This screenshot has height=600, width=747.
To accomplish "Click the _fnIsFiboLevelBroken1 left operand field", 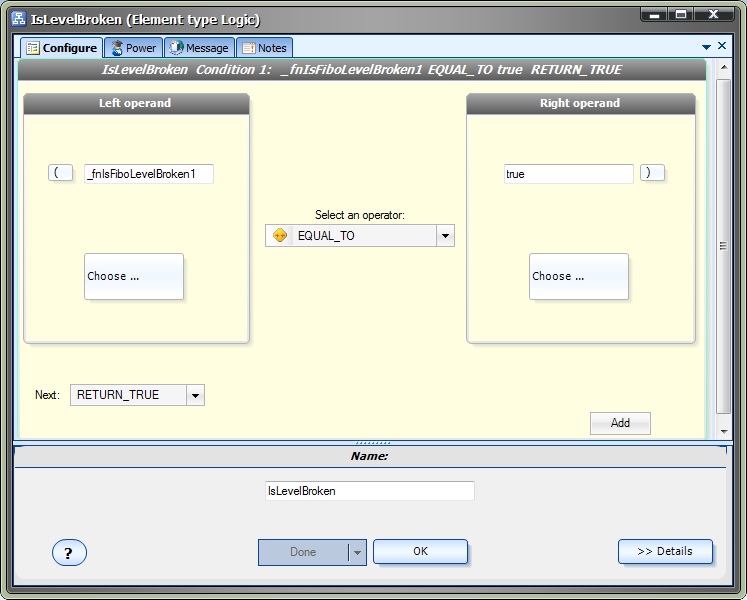I will [149, 173].
